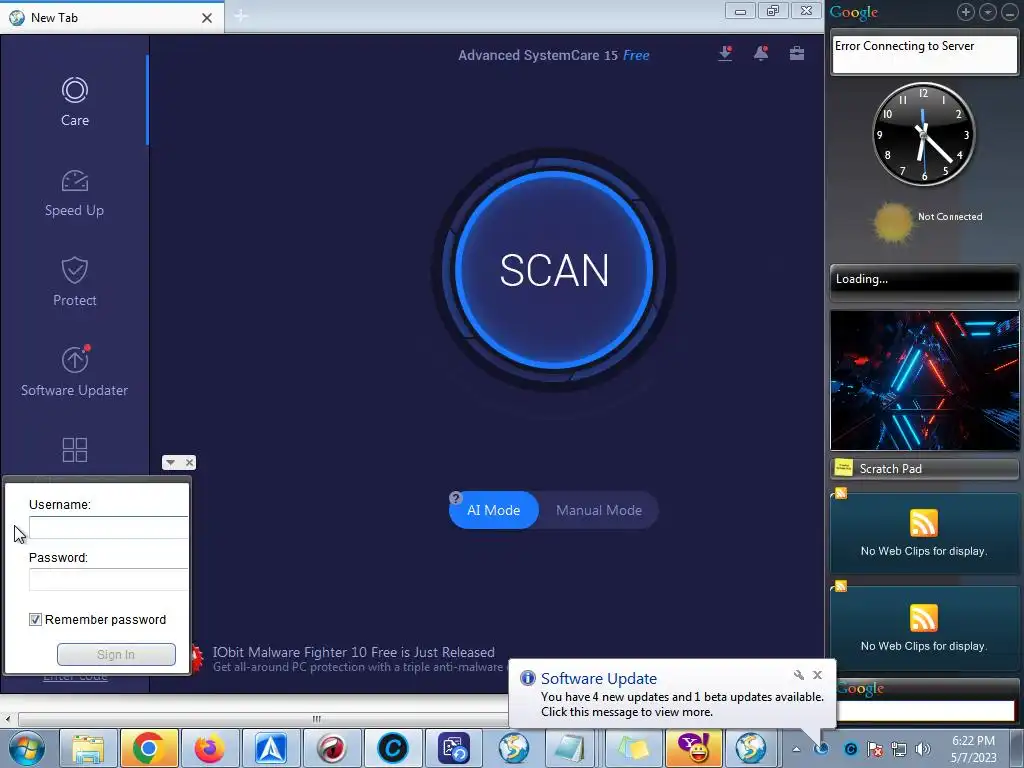Open Software Updater in the sidebar
This screenshot has width=1024, height=768.
coord(74,372)
